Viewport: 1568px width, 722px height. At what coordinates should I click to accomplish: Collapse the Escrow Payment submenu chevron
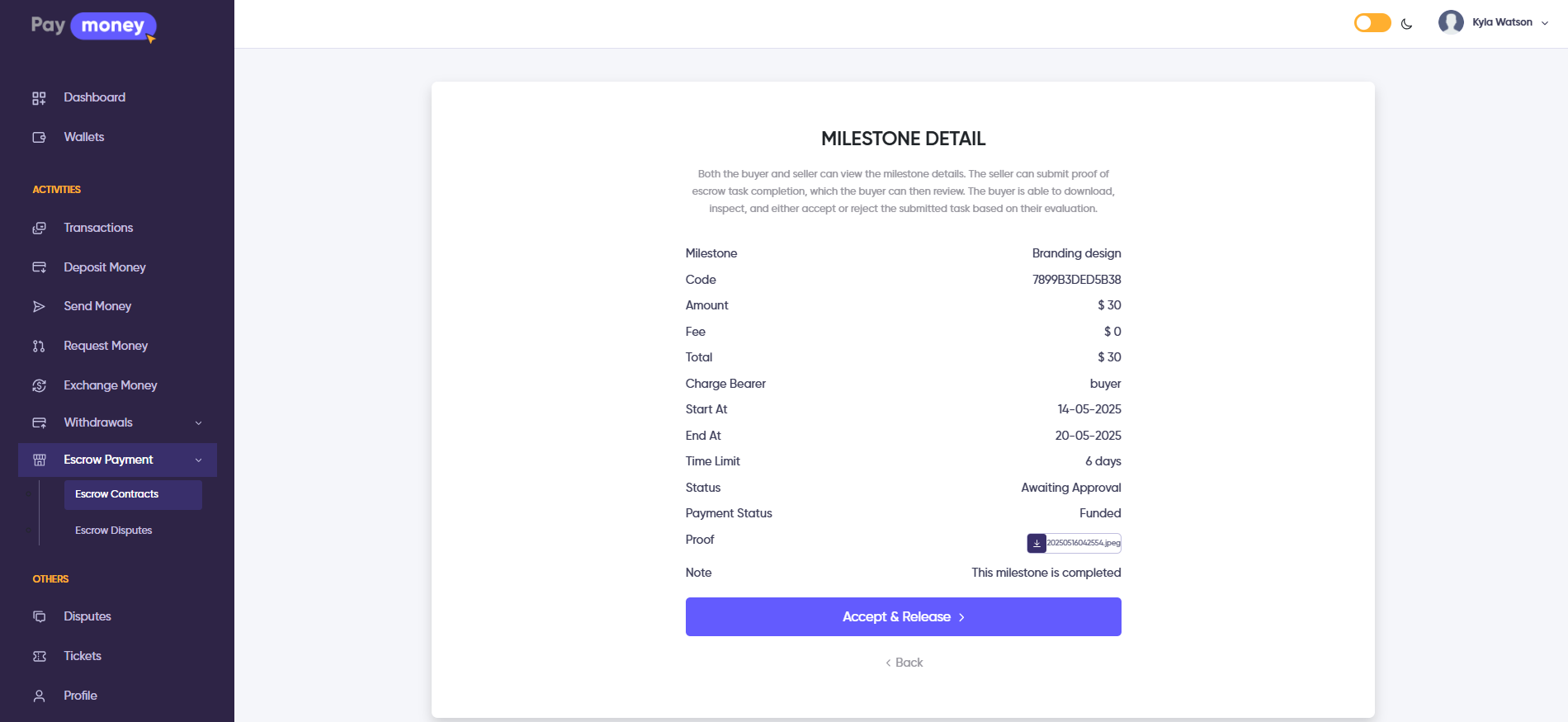[199, 460]
